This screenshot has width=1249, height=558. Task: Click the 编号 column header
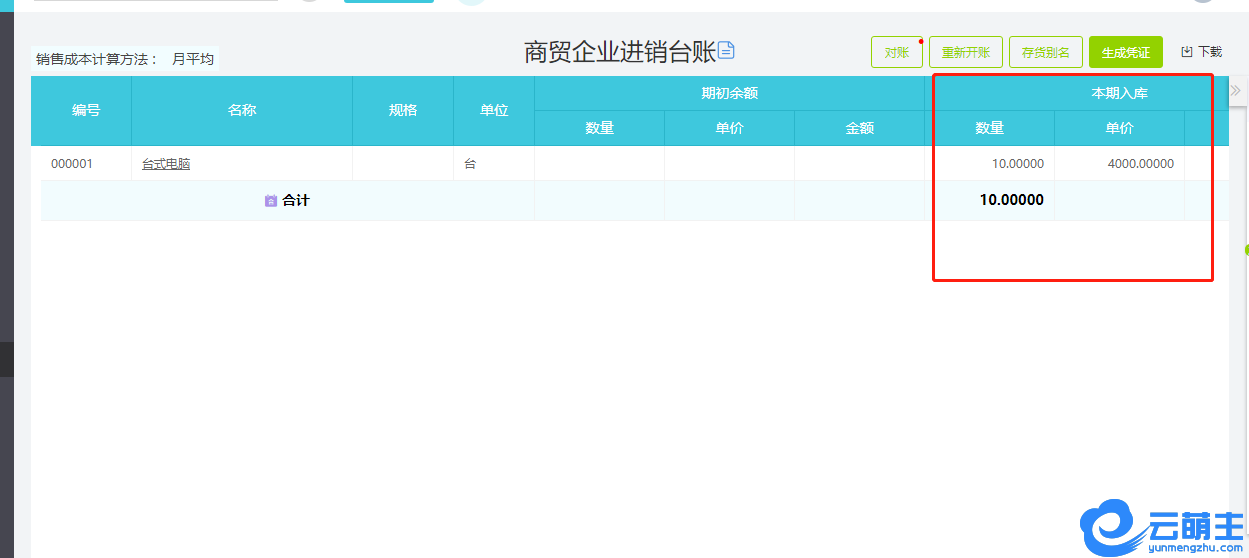tap(86, 110)
